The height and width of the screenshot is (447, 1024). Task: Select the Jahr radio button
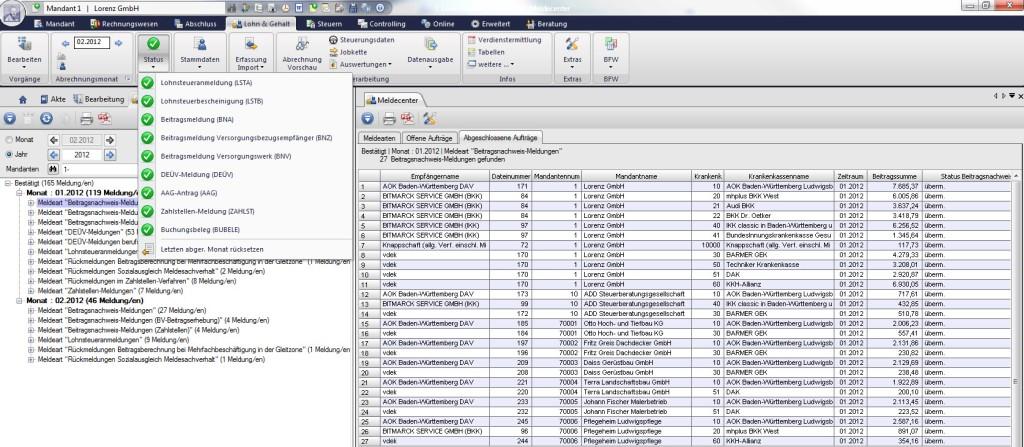(10, 155)
